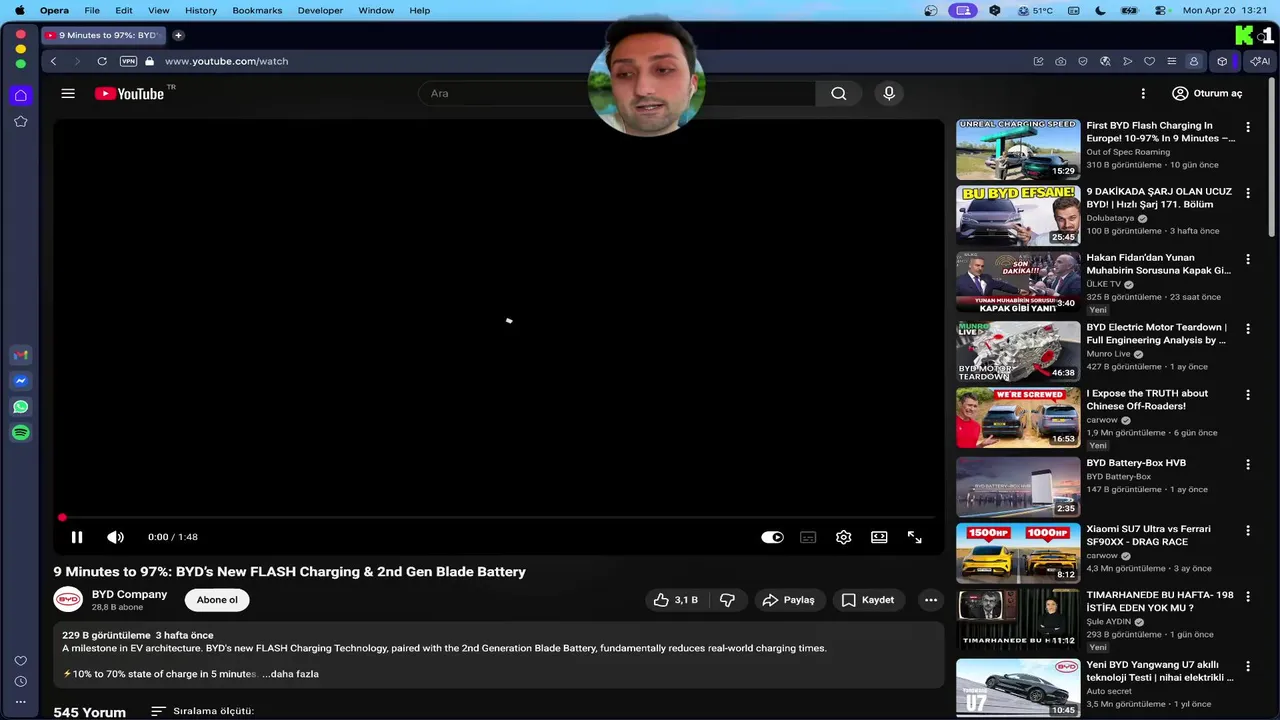
Task: Open options for Xiaomi SU7 Ultra video
Action: click(1247, 531)
